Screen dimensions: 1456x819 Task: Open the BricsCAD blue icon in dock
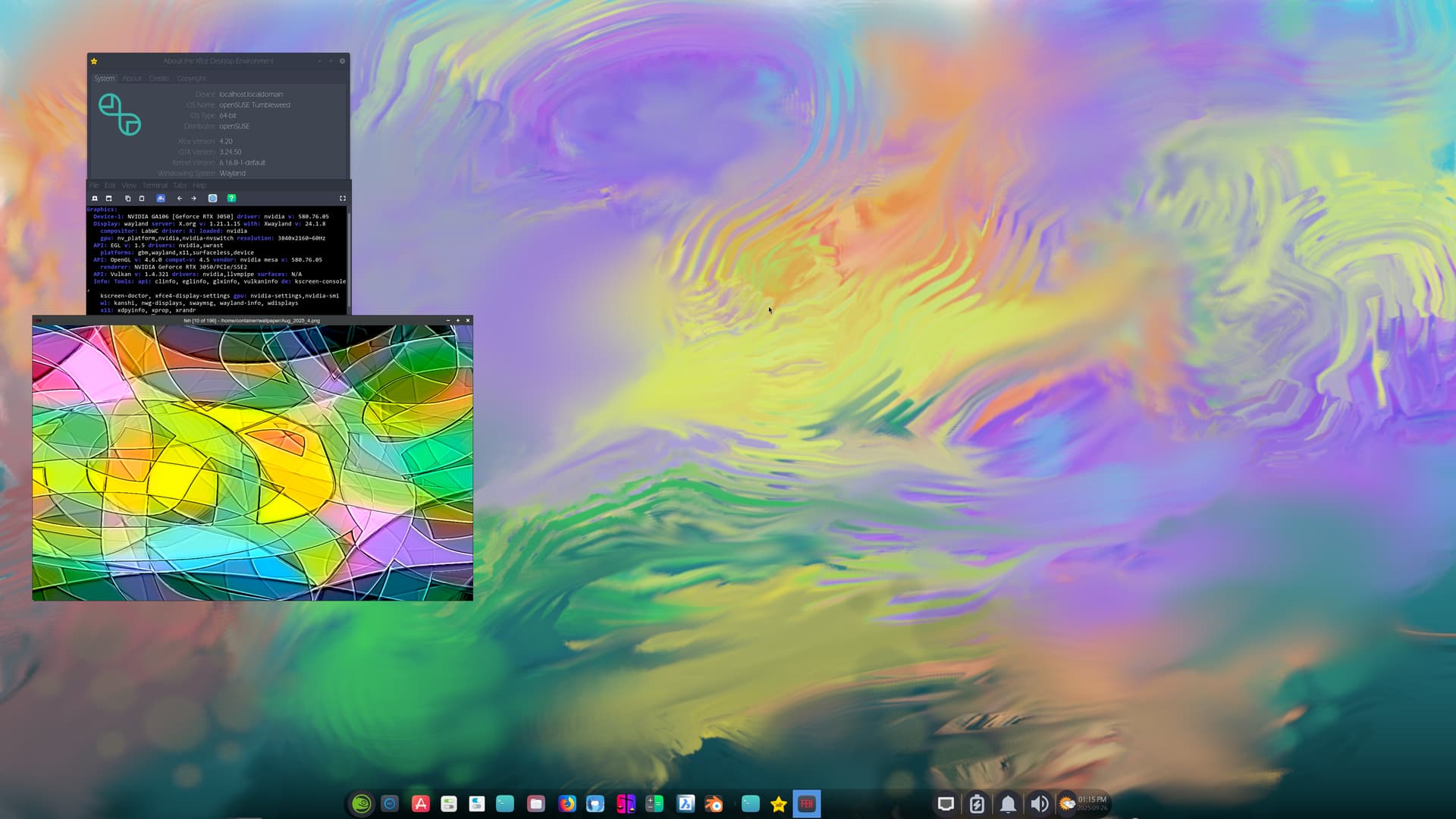685,804
